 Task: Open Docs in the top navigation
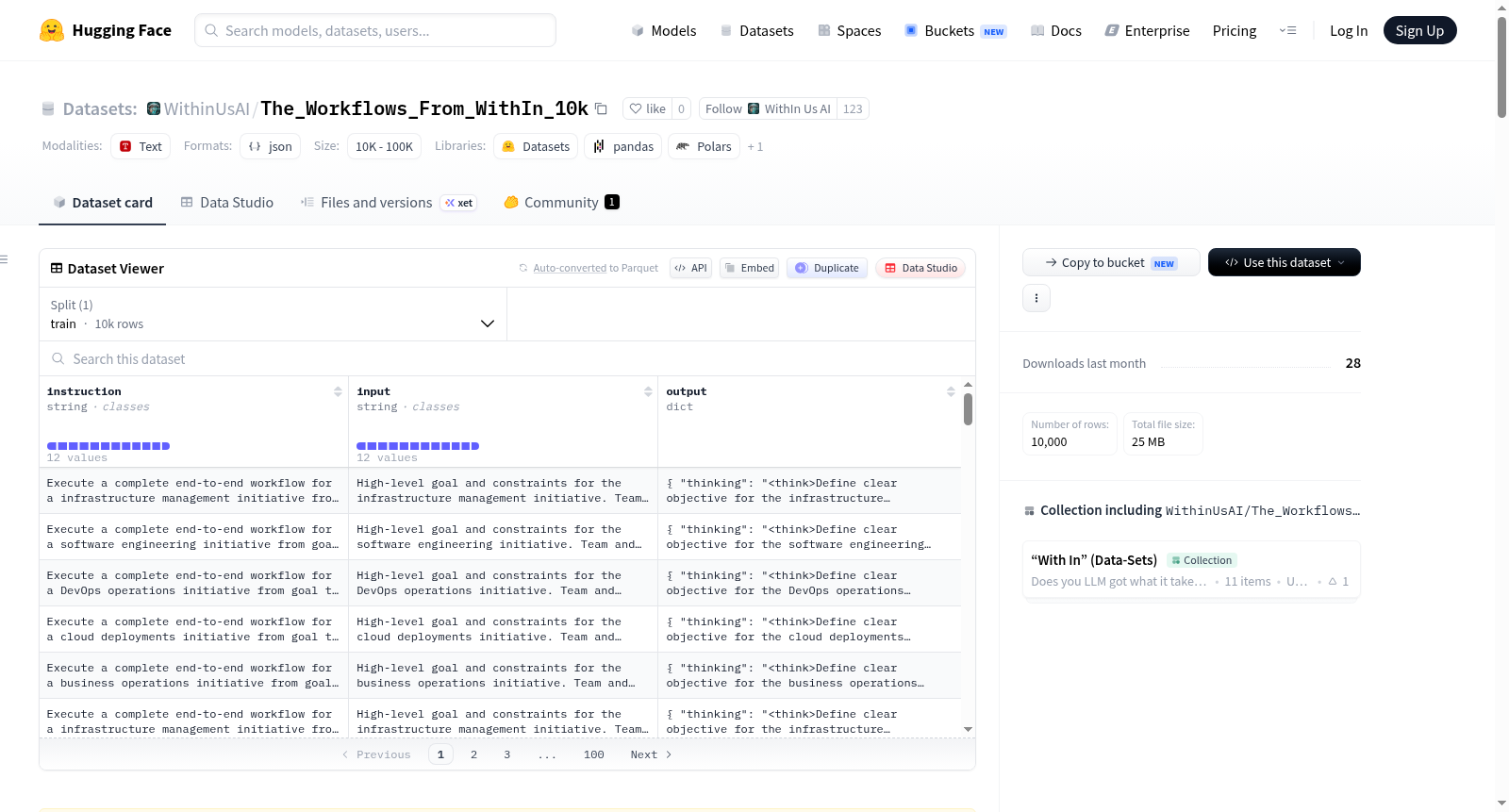pyautogui.click(x=1056, y=30)
